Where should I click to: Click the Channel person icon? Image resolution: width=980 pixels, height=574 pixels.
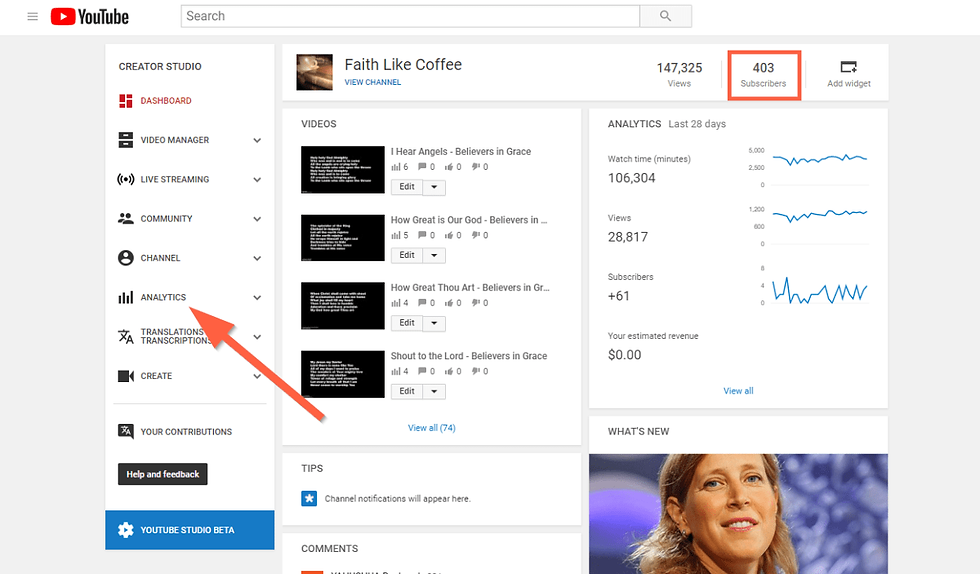[x=126, y=258]
